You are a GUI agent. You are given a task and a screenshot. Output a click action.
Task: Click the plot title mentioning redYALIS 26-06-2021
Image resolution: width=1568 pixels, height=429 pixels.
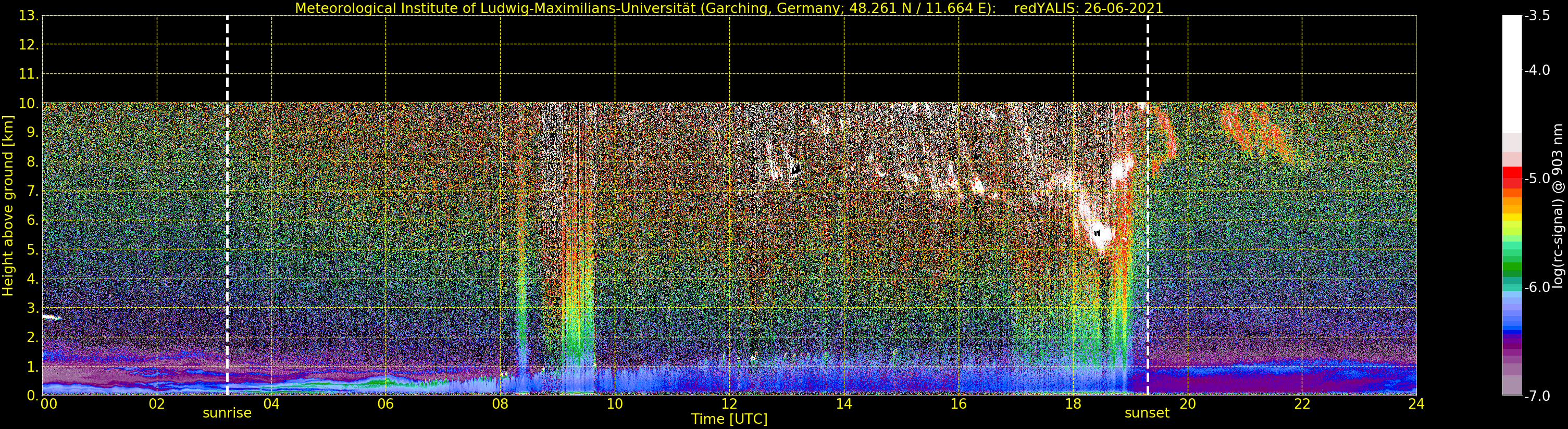729,8
